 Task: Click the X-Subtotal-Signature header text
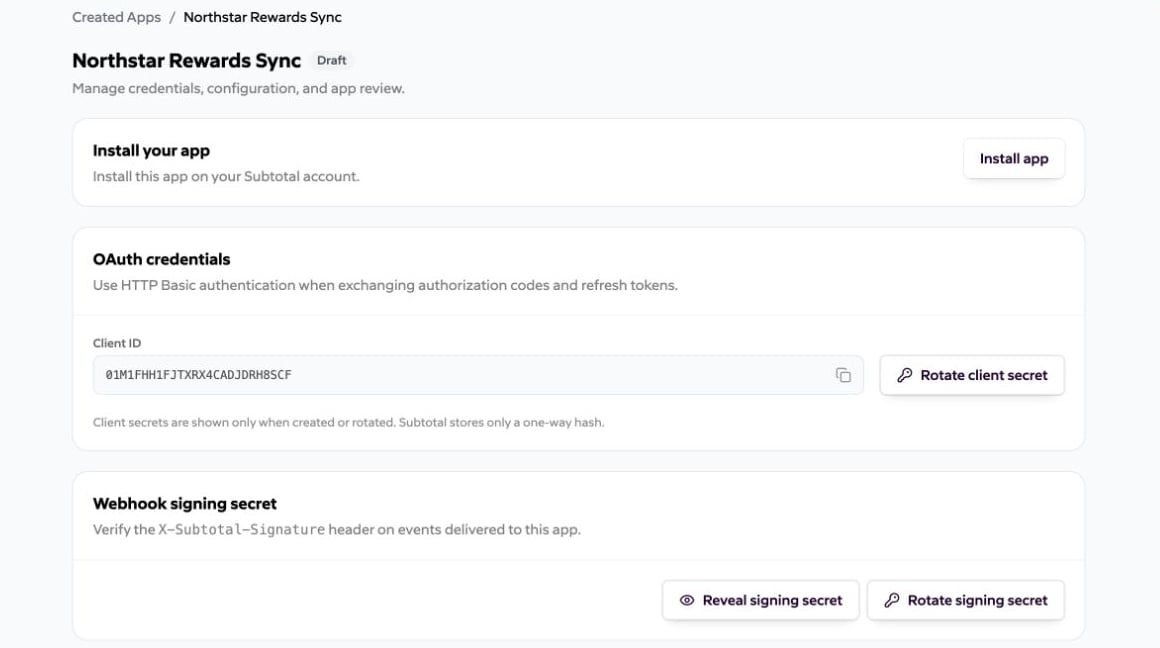241,530
